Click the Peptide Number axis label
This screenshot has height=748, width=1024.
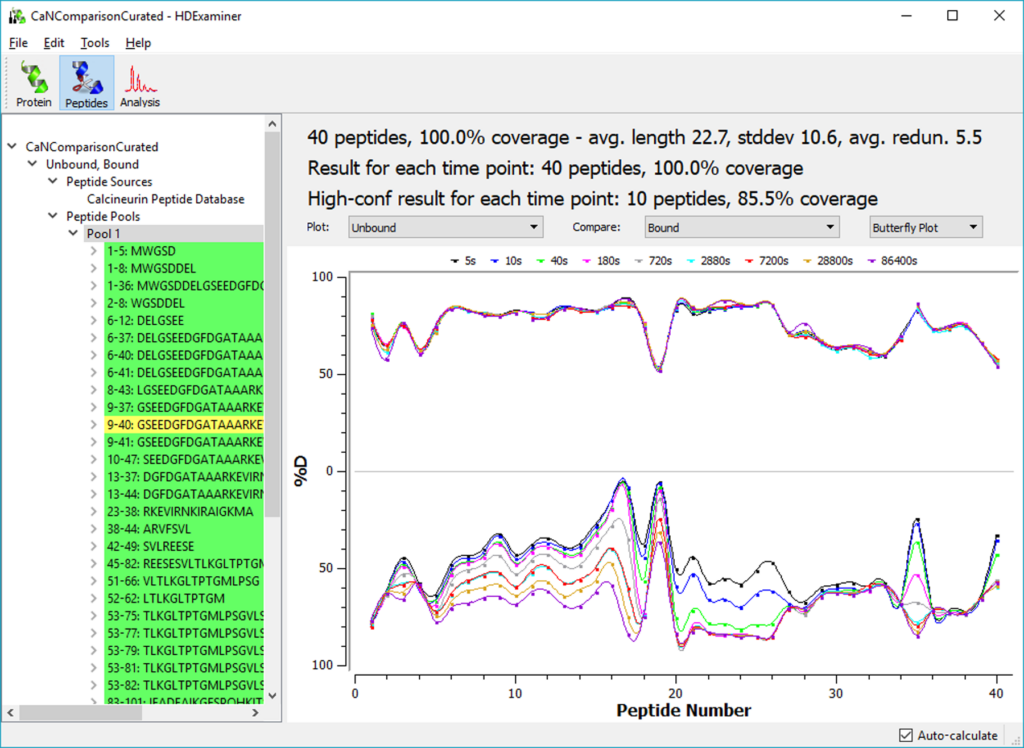[684, 710]
